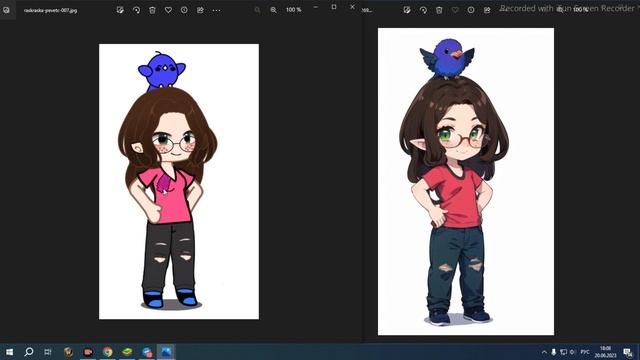
Task: Switch to the Photos app on the taskbar
Action: 166,351
